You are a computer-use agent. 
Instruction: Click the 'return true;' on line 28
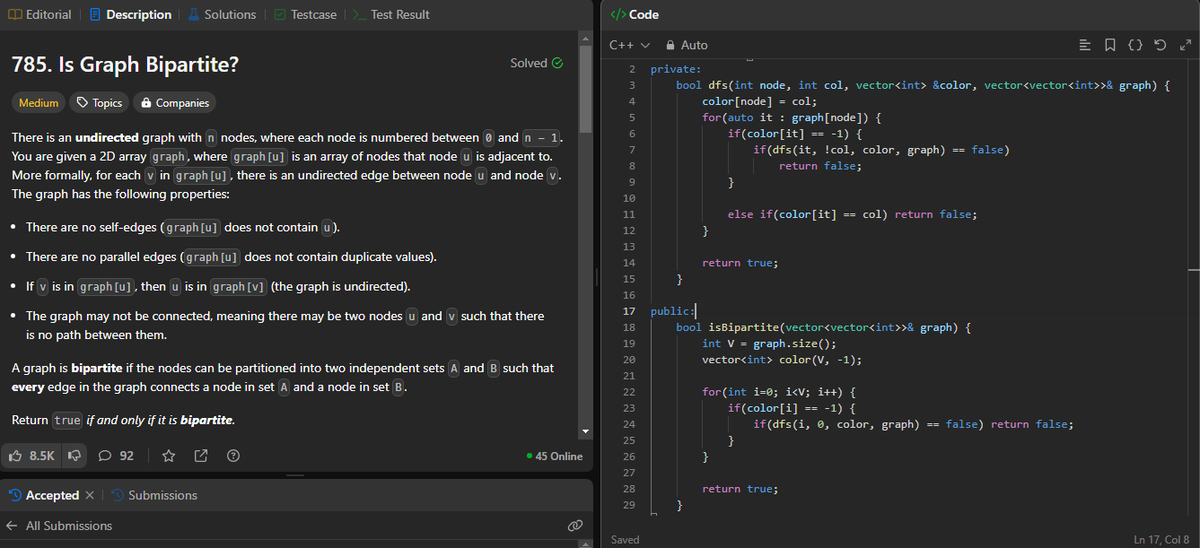(740, 489)
